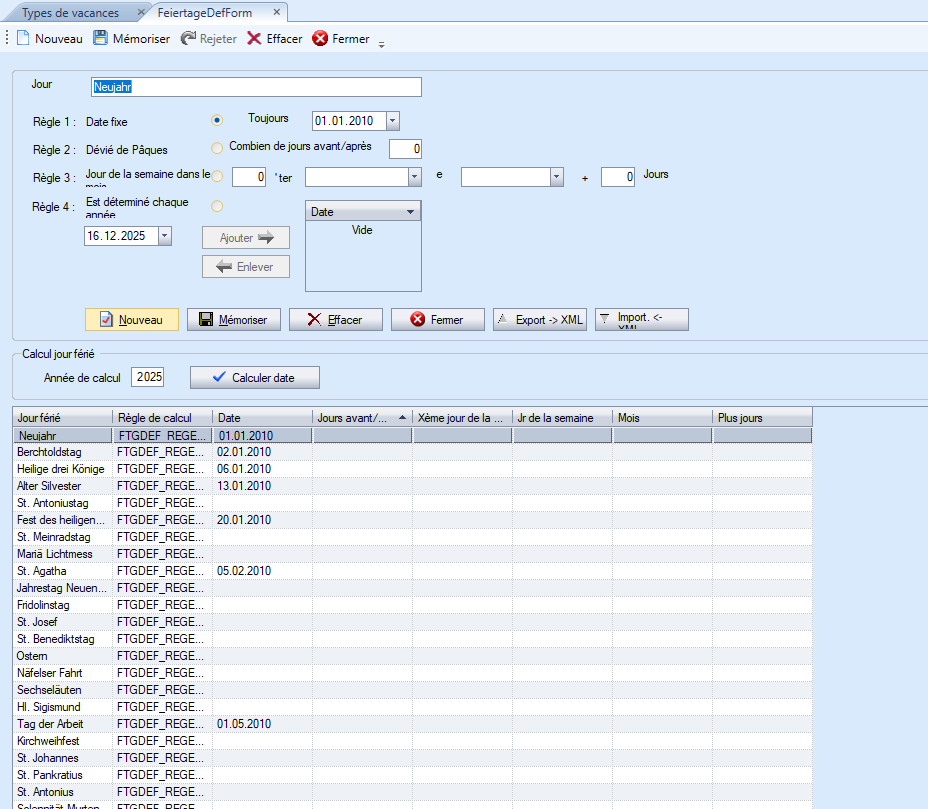Screen dimensions: 928x809
Task: Choose the Règle 4 yearly determined radio button
Action: [x=217, y=206]
